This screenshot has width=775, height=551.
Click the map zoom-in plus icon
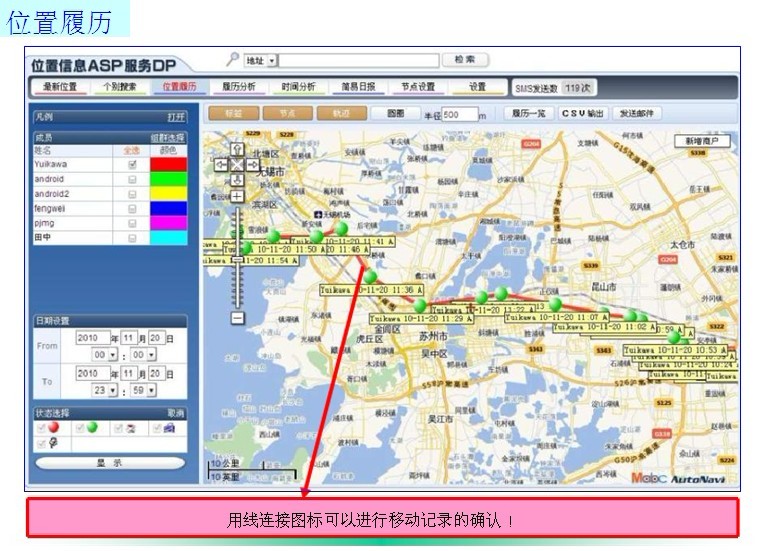[x=237, y=196]
